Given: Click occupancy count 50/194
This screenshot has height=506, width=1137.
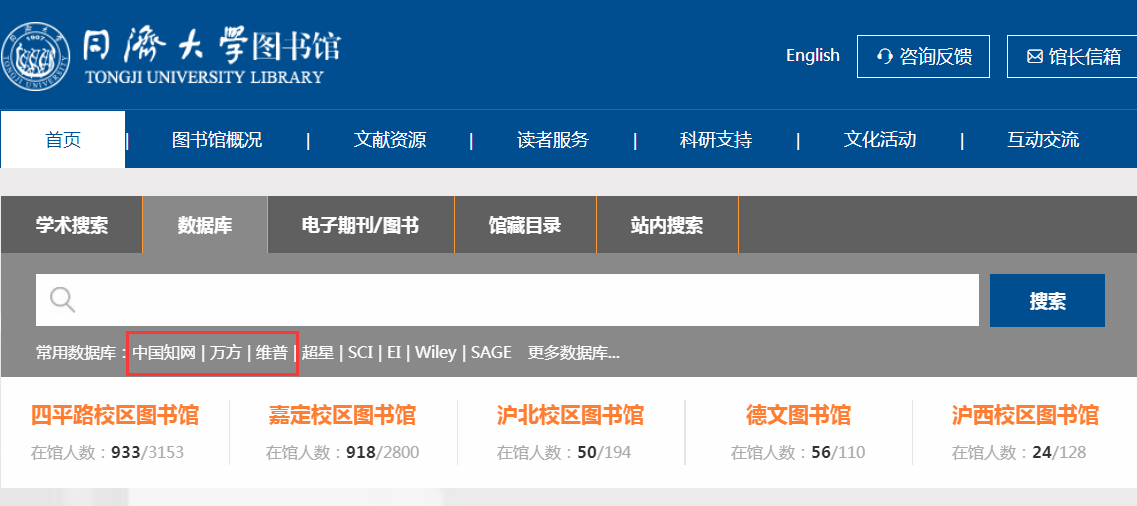Looking at the screenshot, I should [x=604, y=453].
